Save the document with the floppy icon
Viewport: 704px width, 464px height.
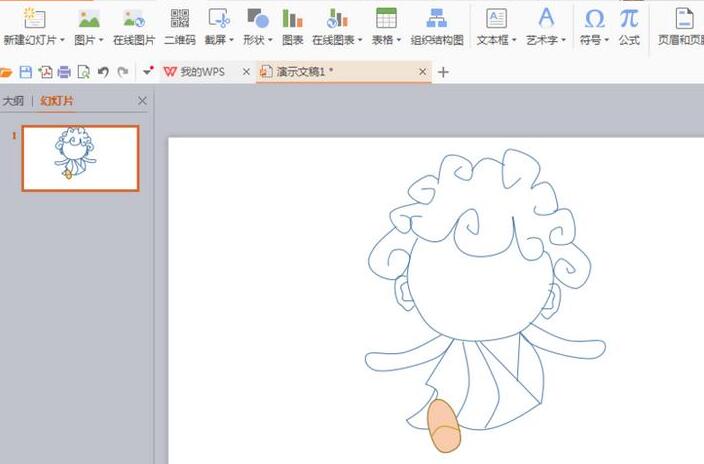click(x=26, y=72)
